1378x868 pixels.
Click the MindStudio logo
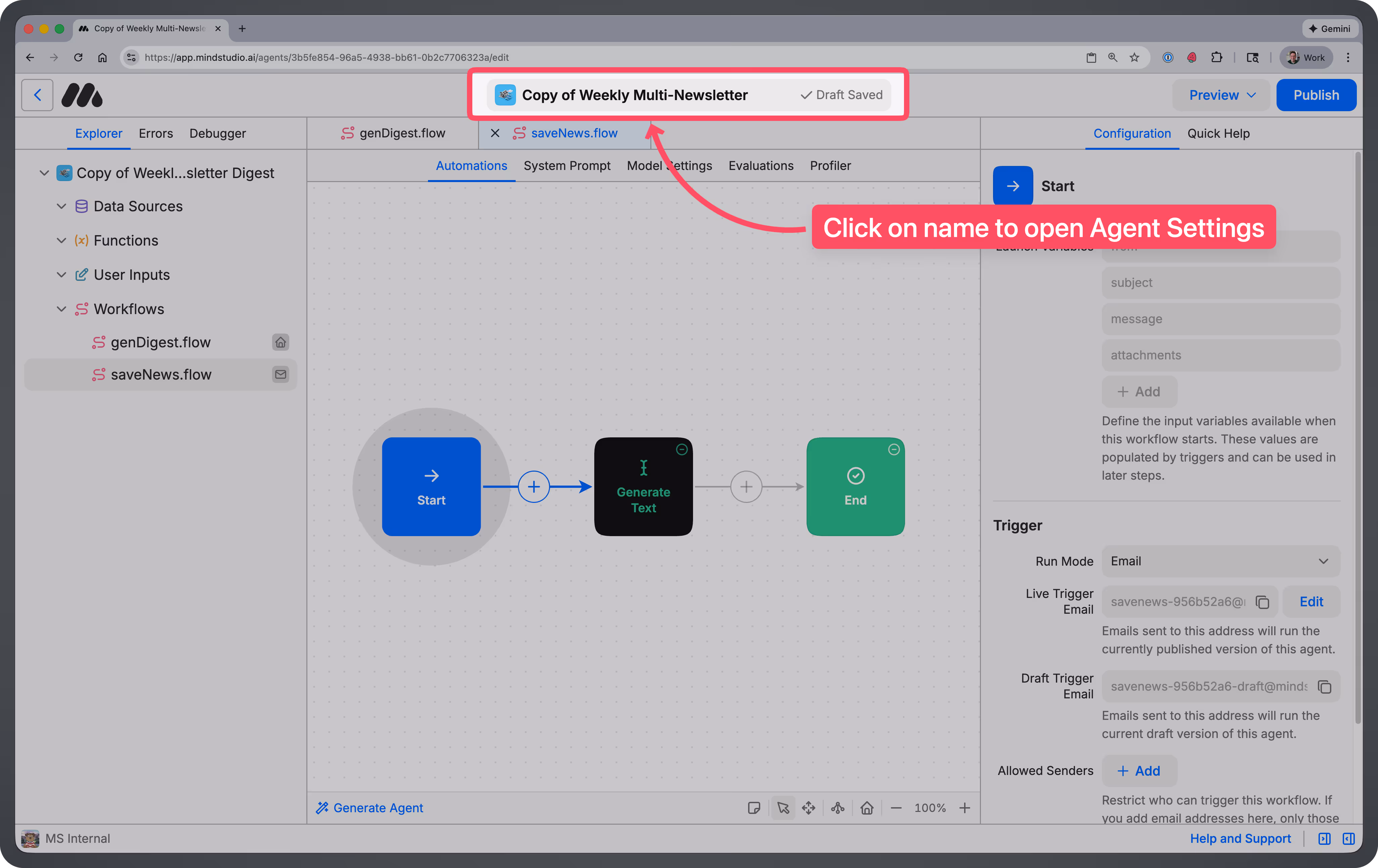click(82, 94)
